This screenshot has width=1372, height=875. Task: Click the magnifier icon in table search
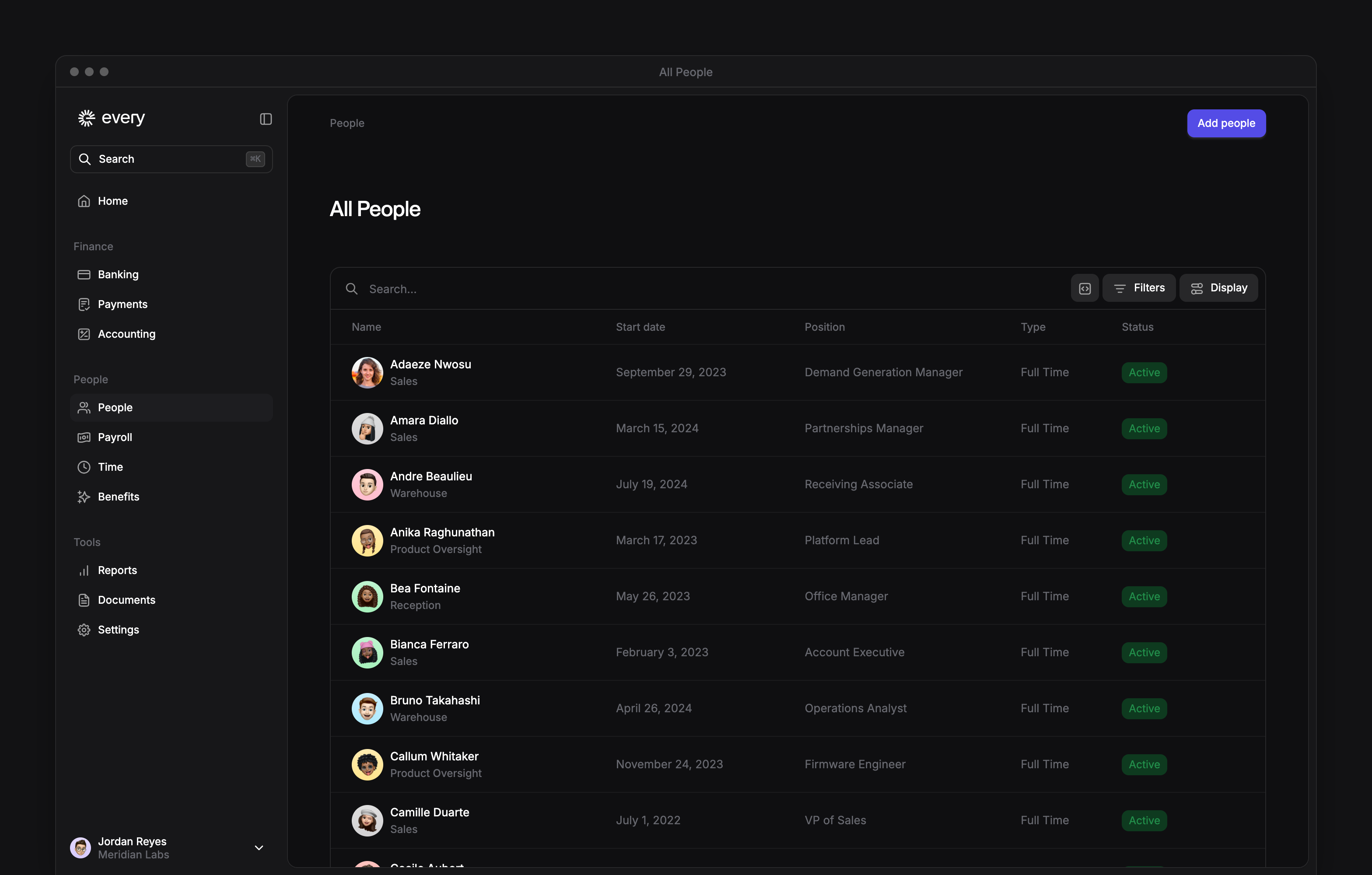(352, 289)
